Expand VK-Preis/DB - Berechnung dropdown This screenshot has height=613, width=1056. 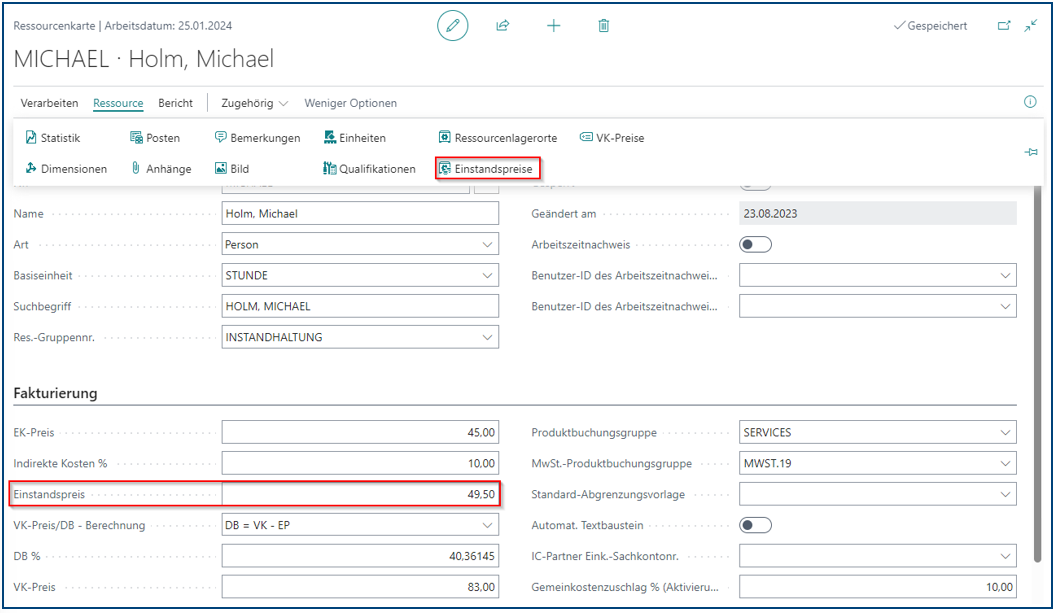click(x=487, y=525)
